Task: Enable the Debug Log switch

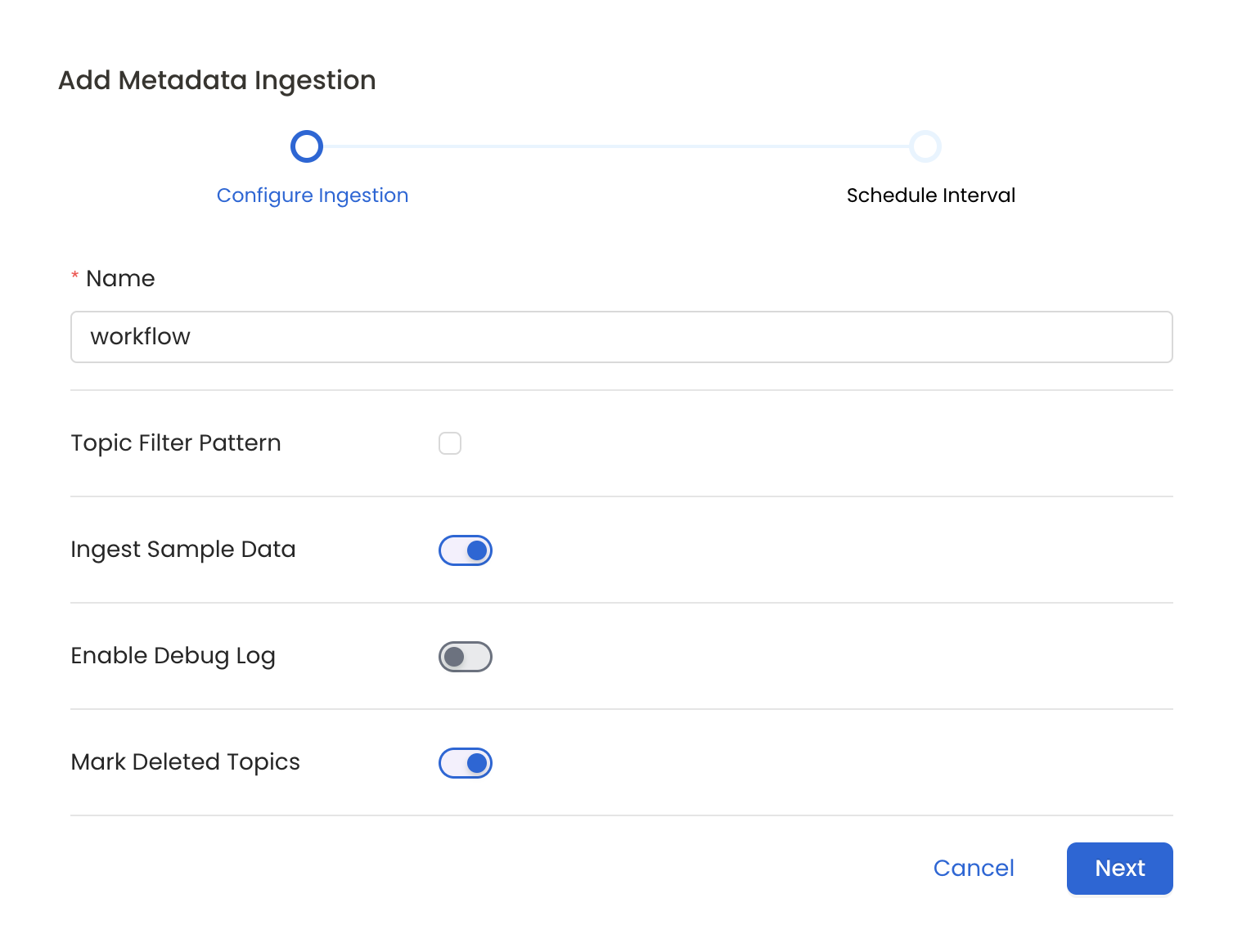Action: click(465, 656)
